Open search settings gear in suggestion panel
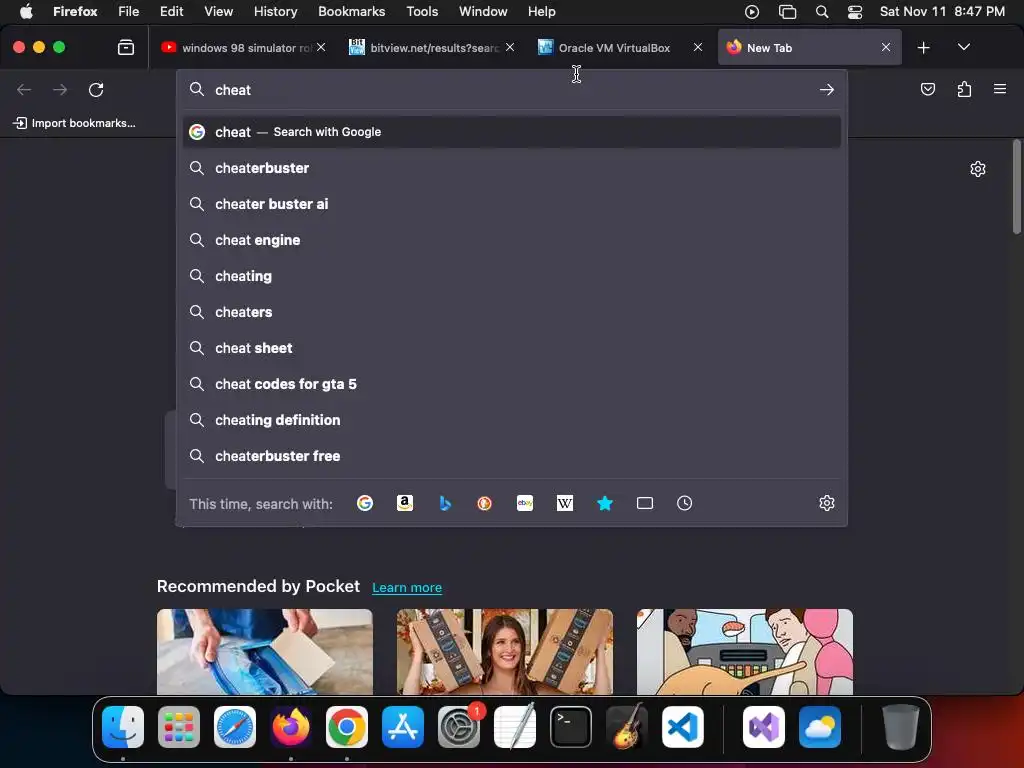 click(827, 503)
